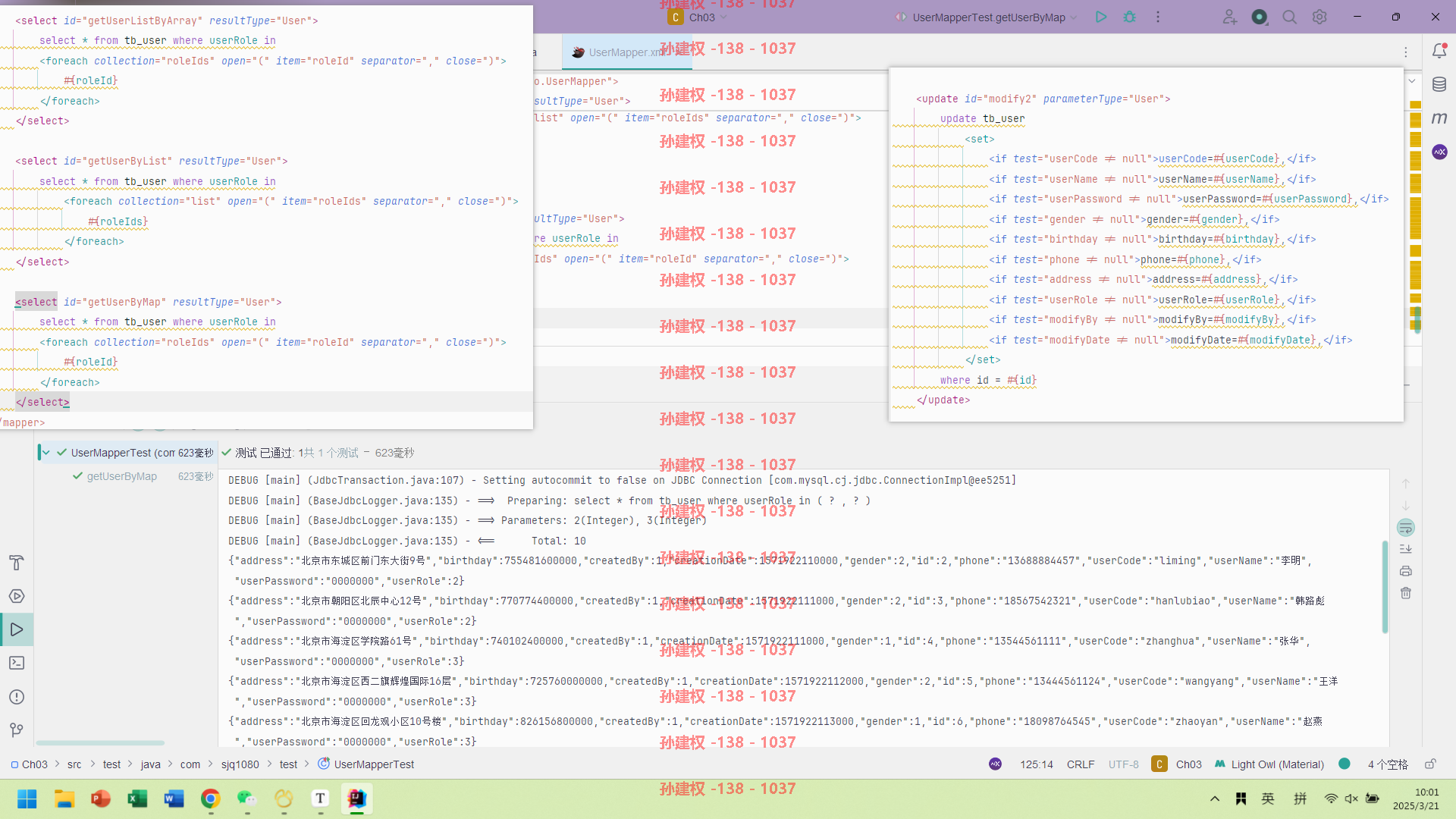Open the Light Owl (Material) theme switcher
Image resolution: width=1456 pixels, height=819 pixels.
click(1269, 764)
